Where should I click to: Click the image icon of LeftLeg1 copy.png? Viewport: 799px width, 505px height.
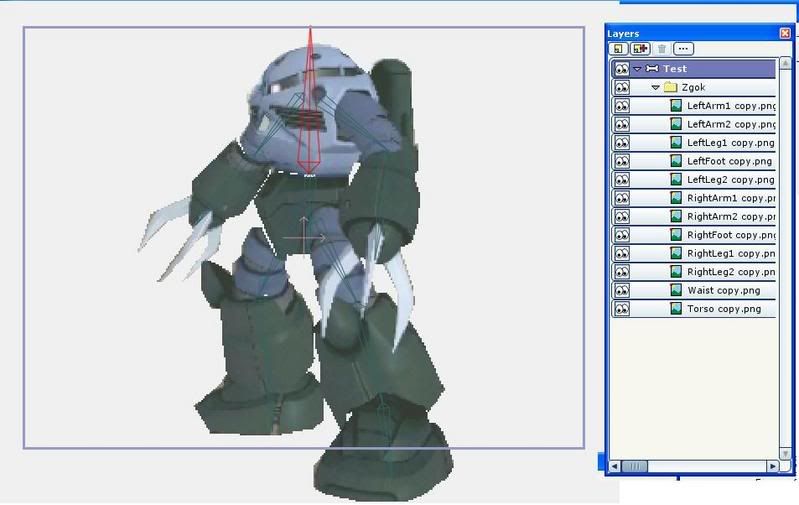pyautogui.click(x=676, y=143)
